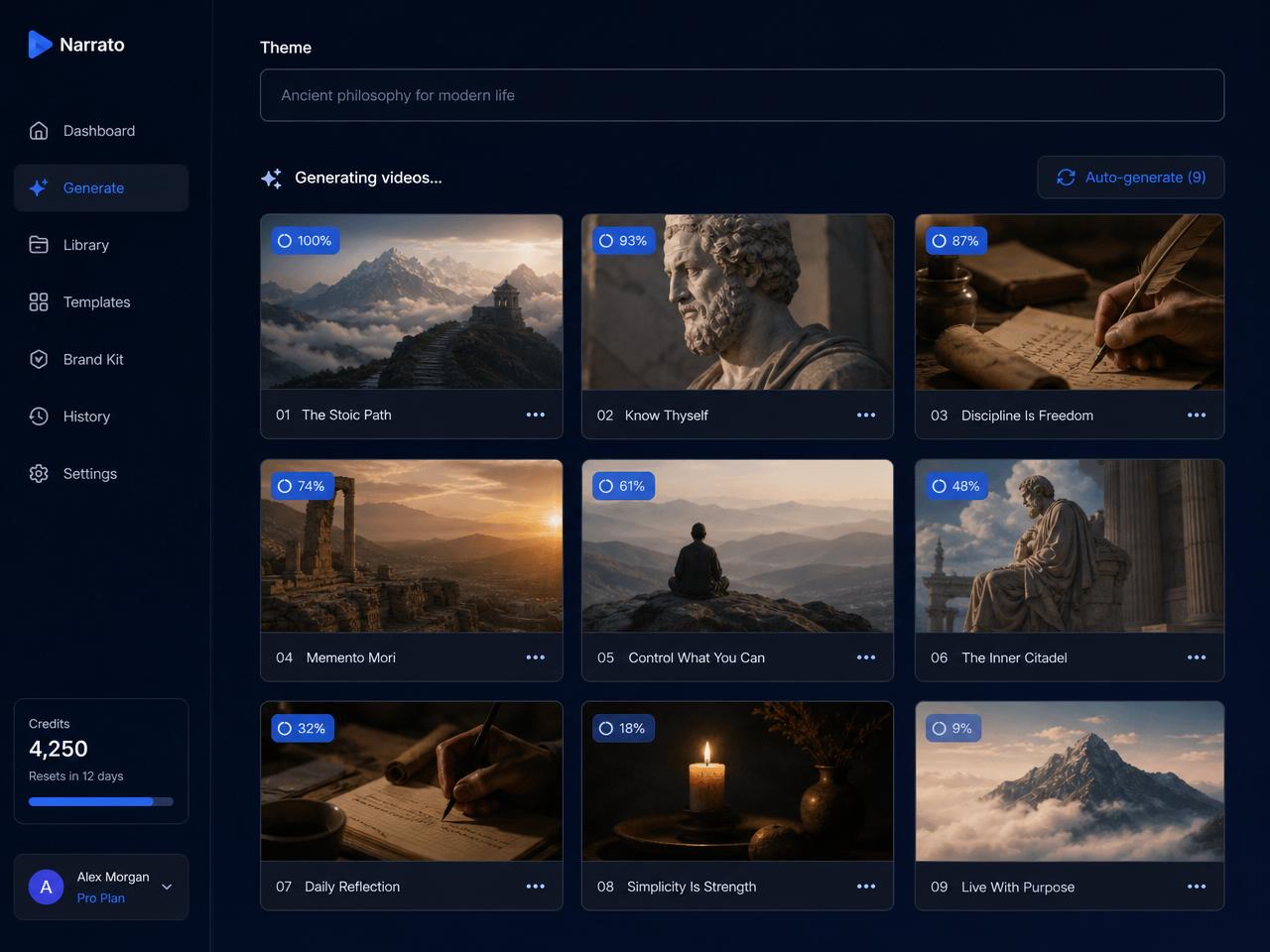Click the refresh icon in Auto-generate button

(x=1066, y=178)
